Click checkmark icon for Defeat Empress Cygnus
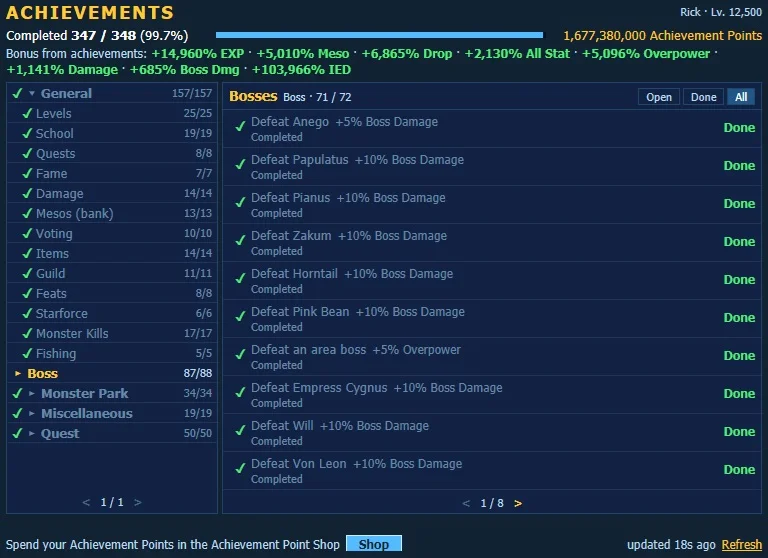This screenshot has width=768, height=558. coord(240,392)
